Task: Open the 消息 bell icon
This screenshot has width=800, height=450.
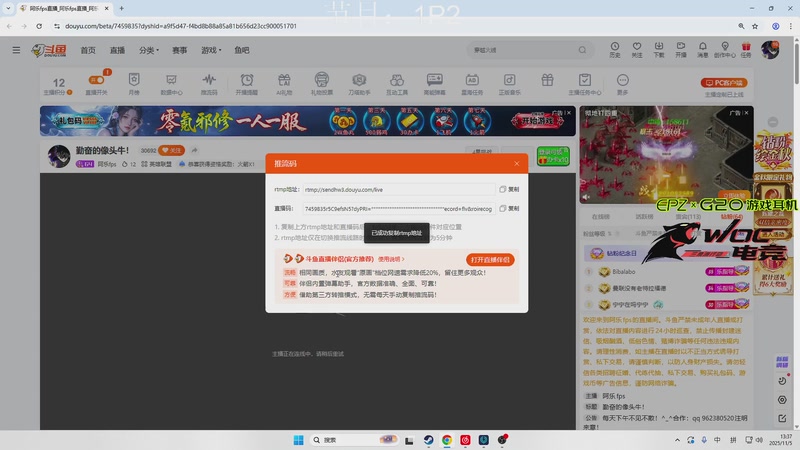Action: (703, 49)
